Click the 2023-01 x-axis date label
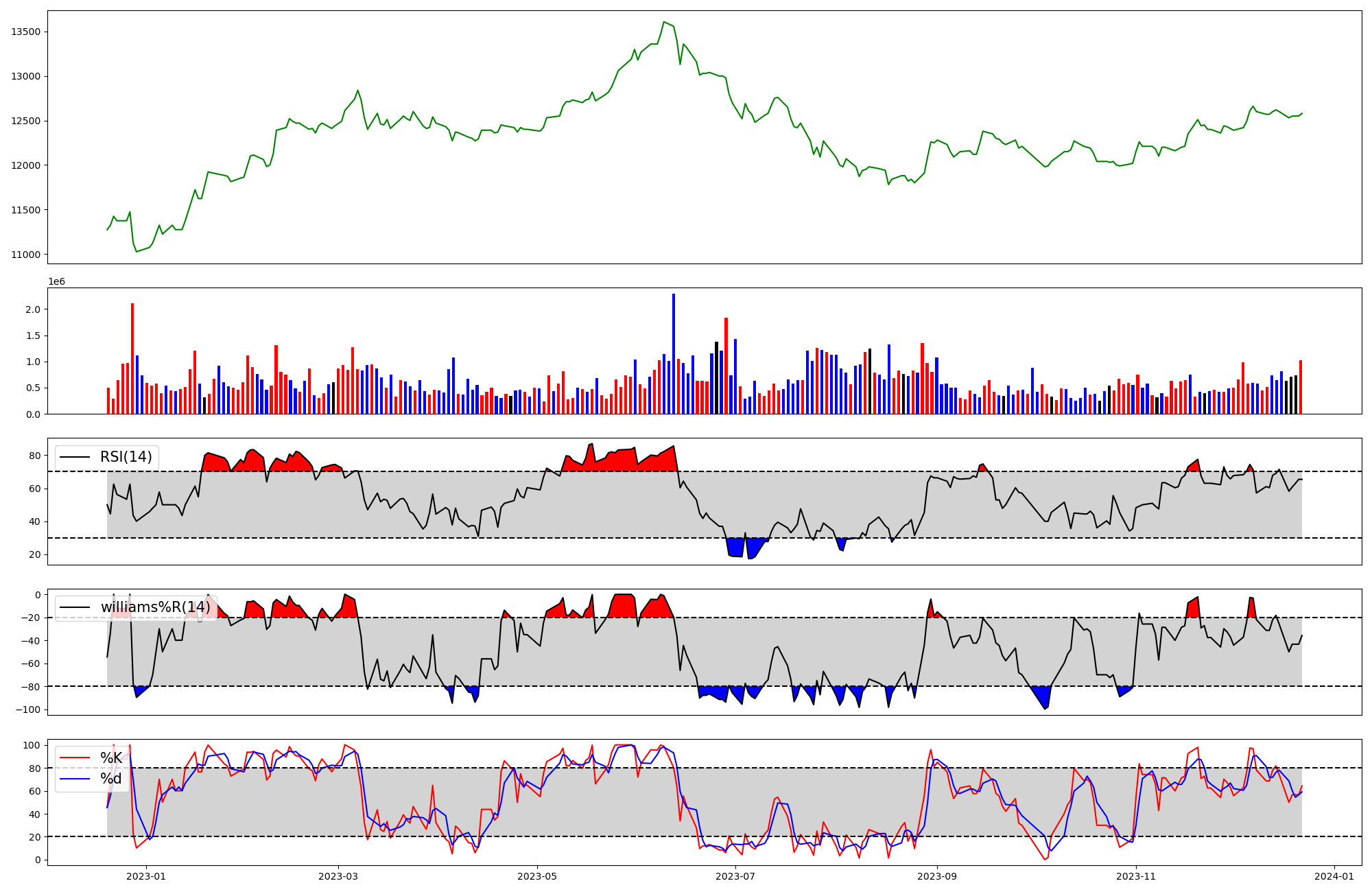Viewport: 1372px width, 892px height. (146, 876)
